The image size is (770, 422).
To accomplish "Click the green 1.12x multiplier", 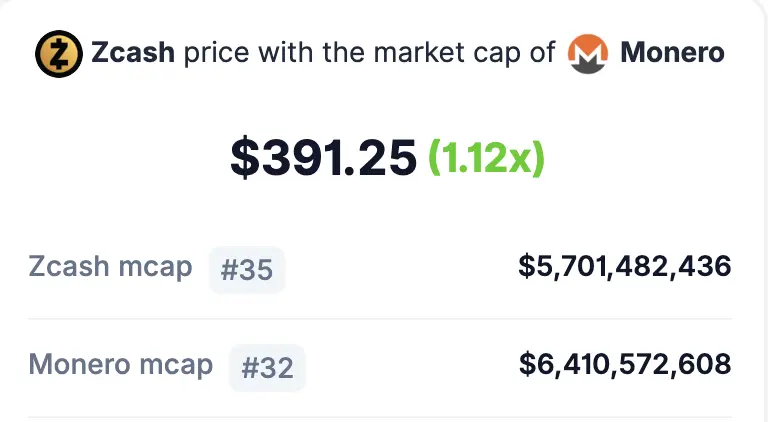I will [x=486, y=157].
